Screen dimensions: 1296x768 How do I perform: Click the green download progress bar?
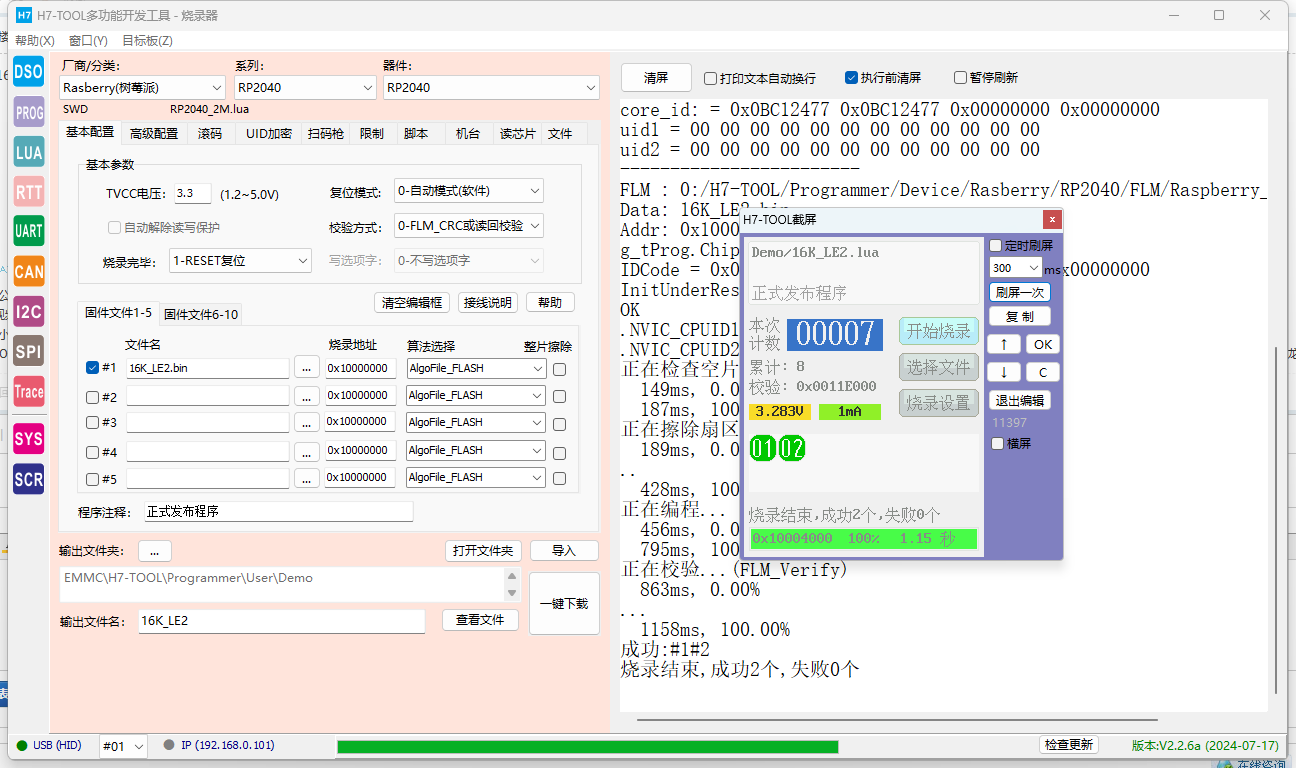pos(588,746)
